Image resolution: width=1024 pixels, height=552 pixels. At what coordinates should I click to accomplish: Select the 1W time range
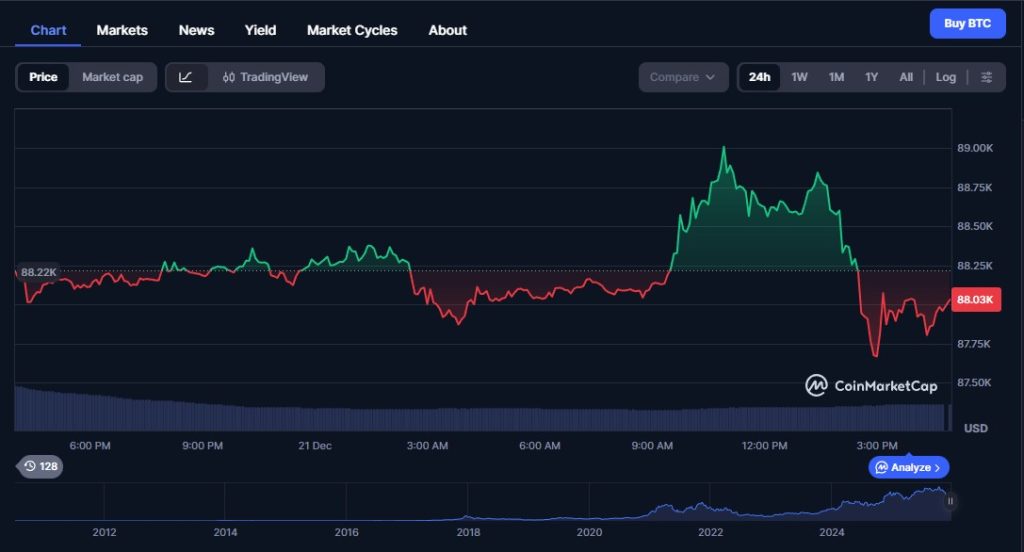click(x=799, y=77)
